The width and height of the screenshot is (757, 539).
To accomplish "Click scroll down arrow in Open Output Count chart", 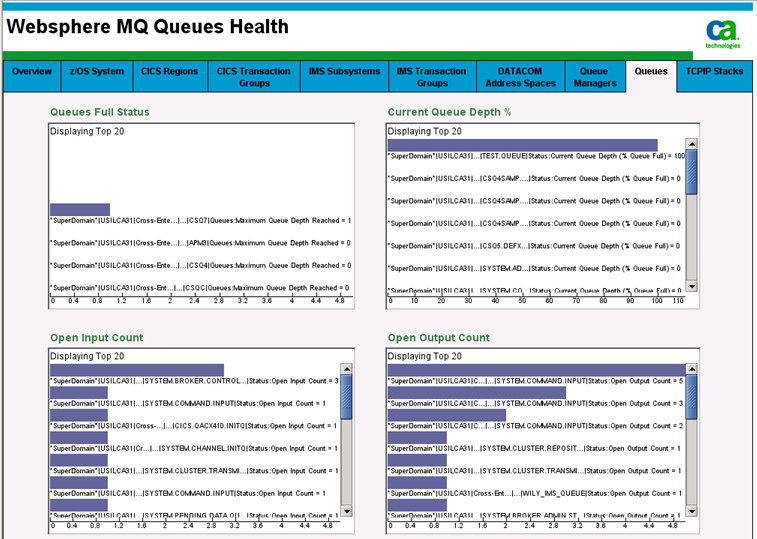I will [x=691, y=511].
